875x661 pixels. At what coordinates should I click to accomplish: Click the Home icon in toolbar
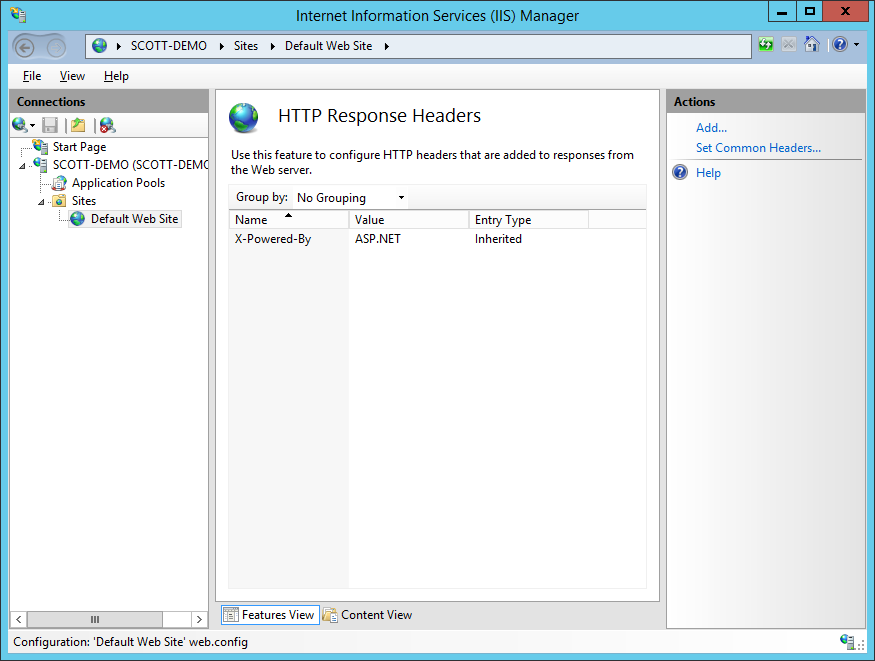coord(811,44)
